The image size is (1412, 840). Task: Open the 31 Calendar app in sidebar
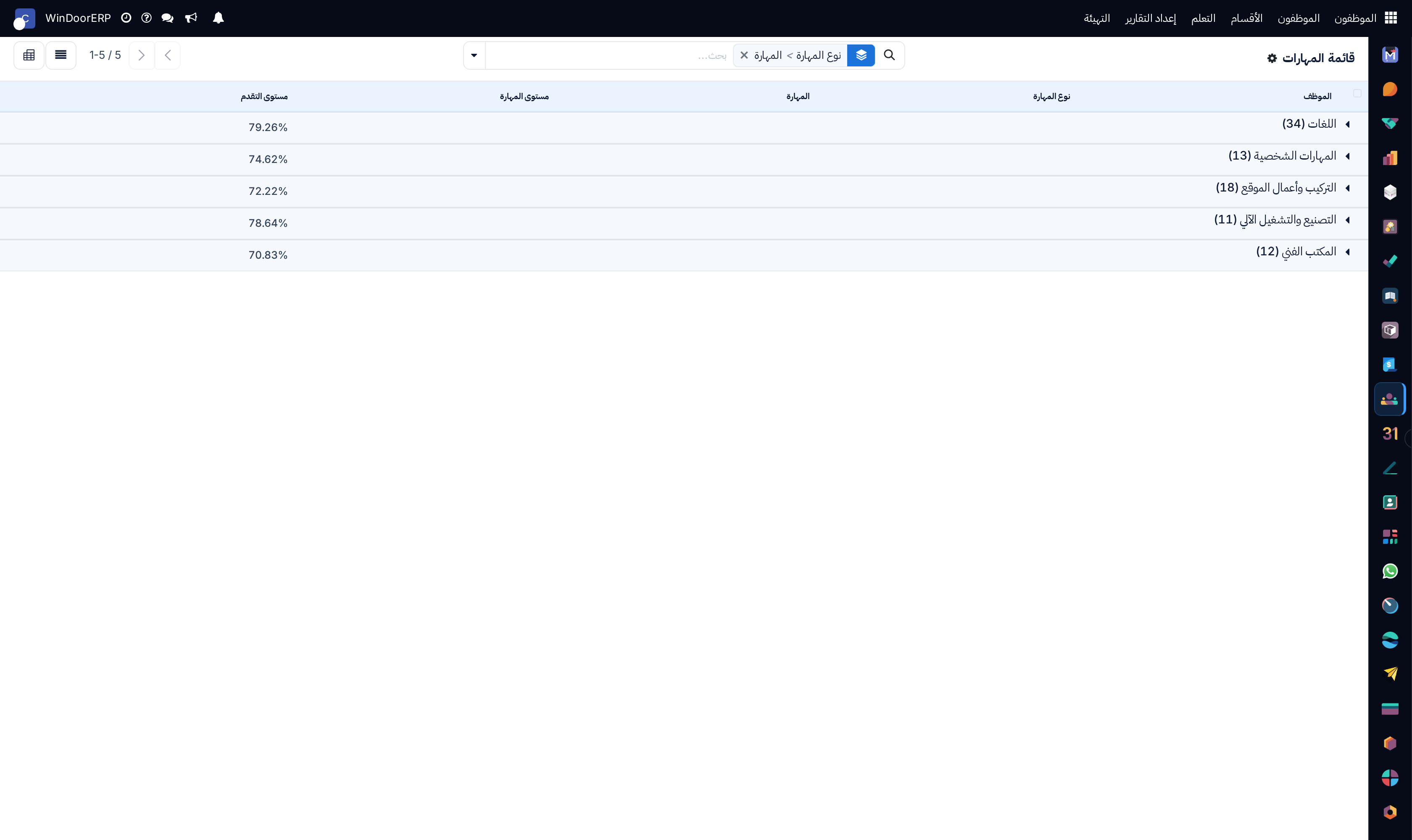1390,433
